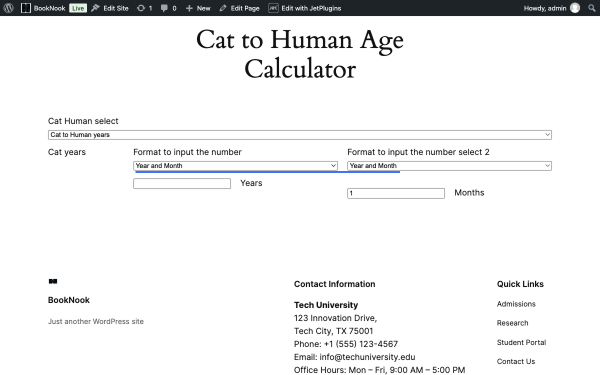Click the Cat years label
Screen dimensions: 600x375
(67, 152)
